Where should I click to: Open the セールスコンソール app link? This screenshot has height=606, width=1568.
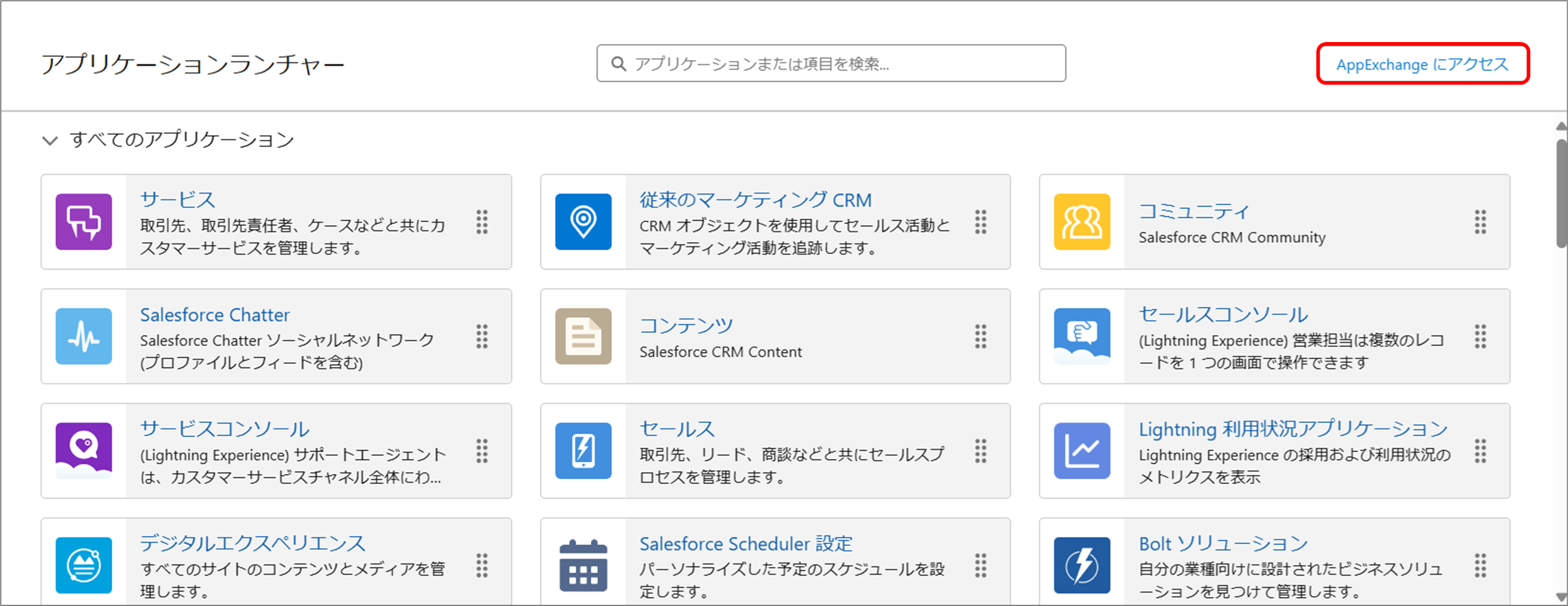(1224, 314)
